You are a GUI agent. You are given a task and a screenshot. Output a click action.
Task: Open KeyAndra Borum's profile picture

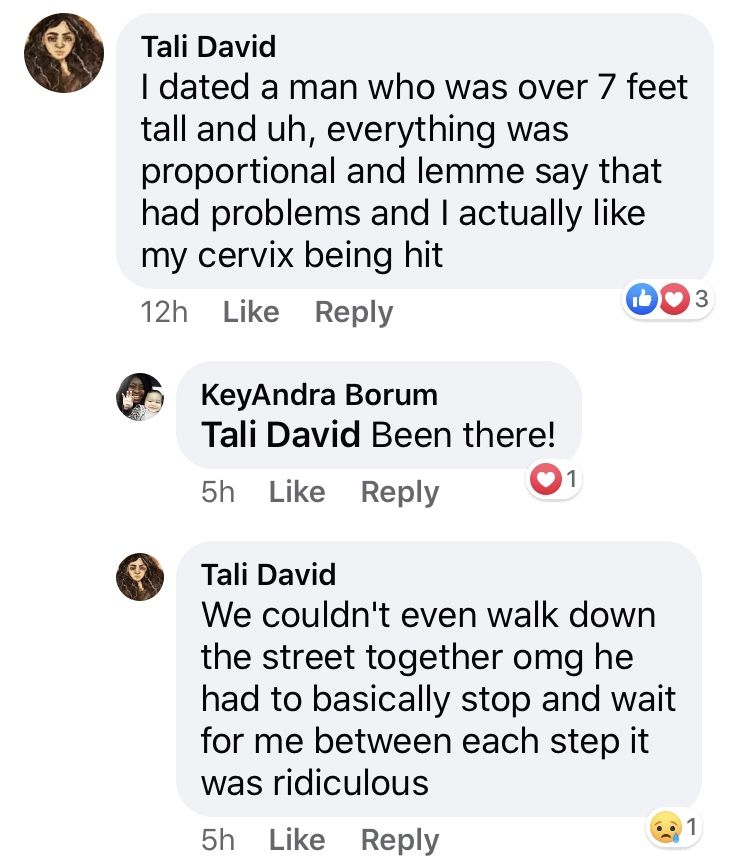pos(140,397)
